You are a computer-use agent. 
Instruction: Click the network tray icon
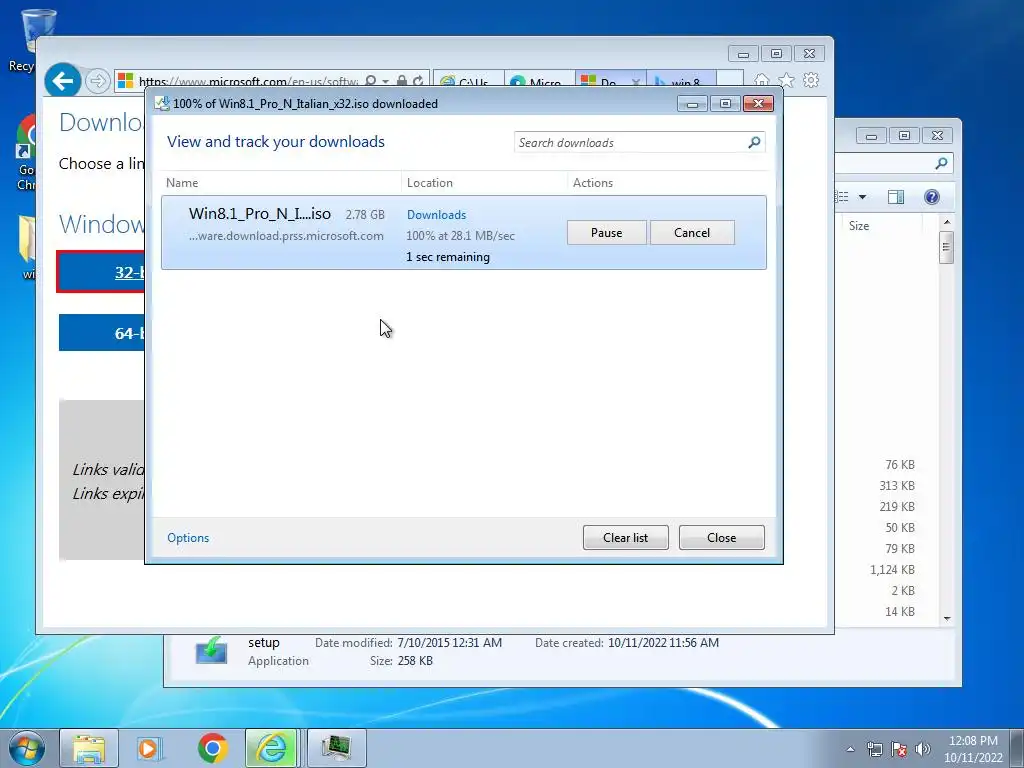tap(874, 749)
